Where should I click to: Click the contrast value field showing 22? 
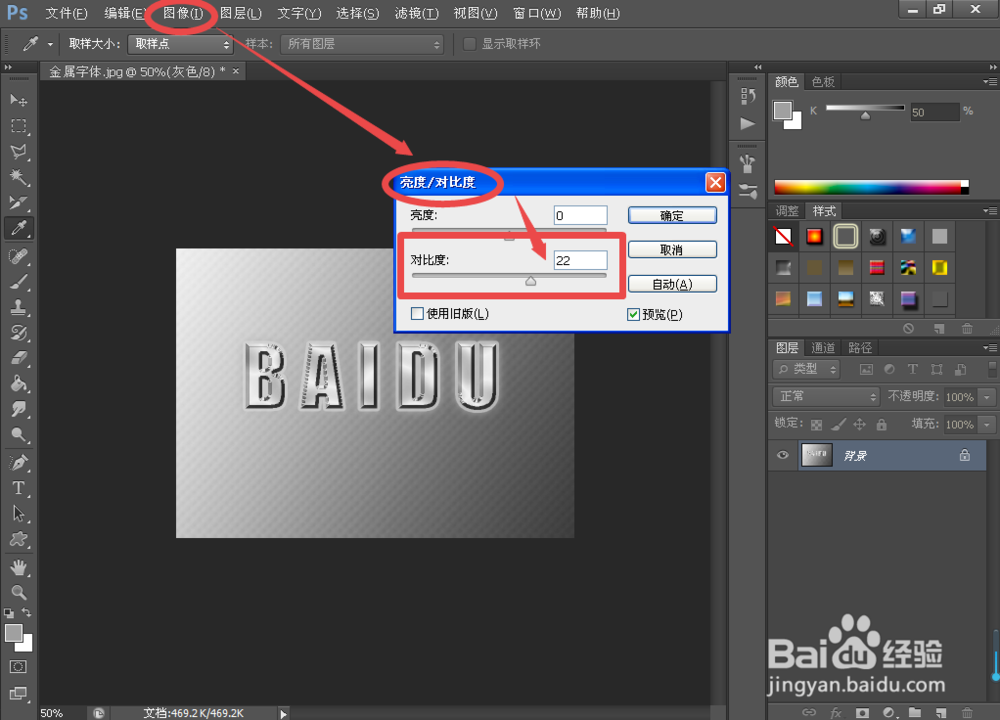(580, 260)
